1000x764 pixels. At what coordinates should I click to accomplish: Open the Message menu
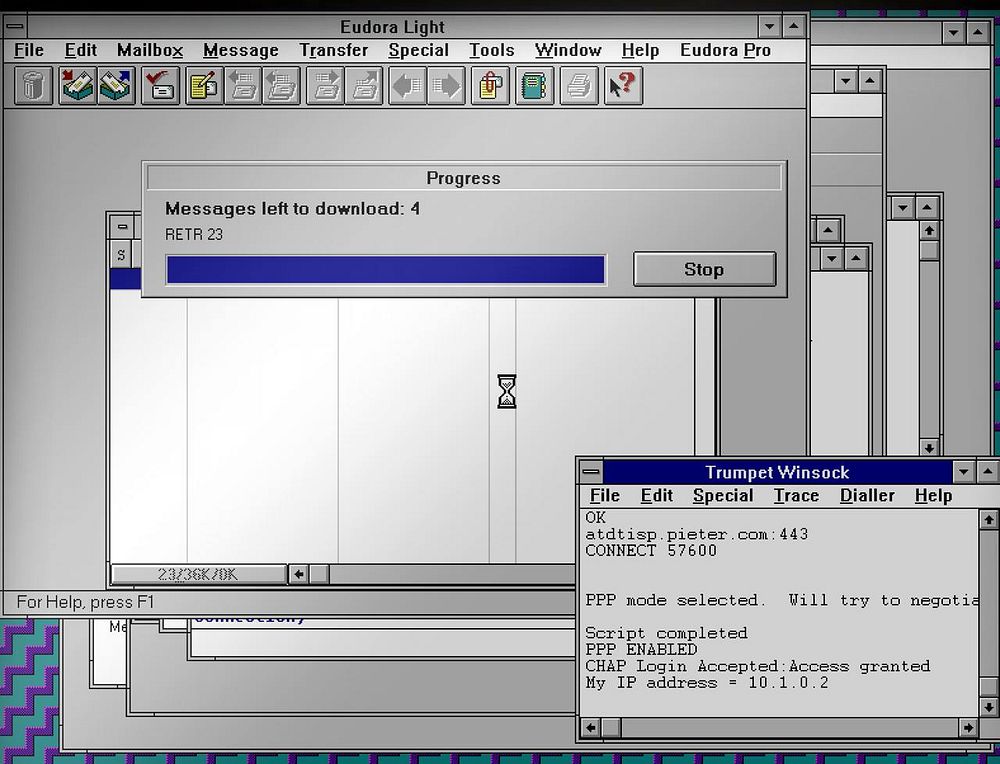(241, 50)
